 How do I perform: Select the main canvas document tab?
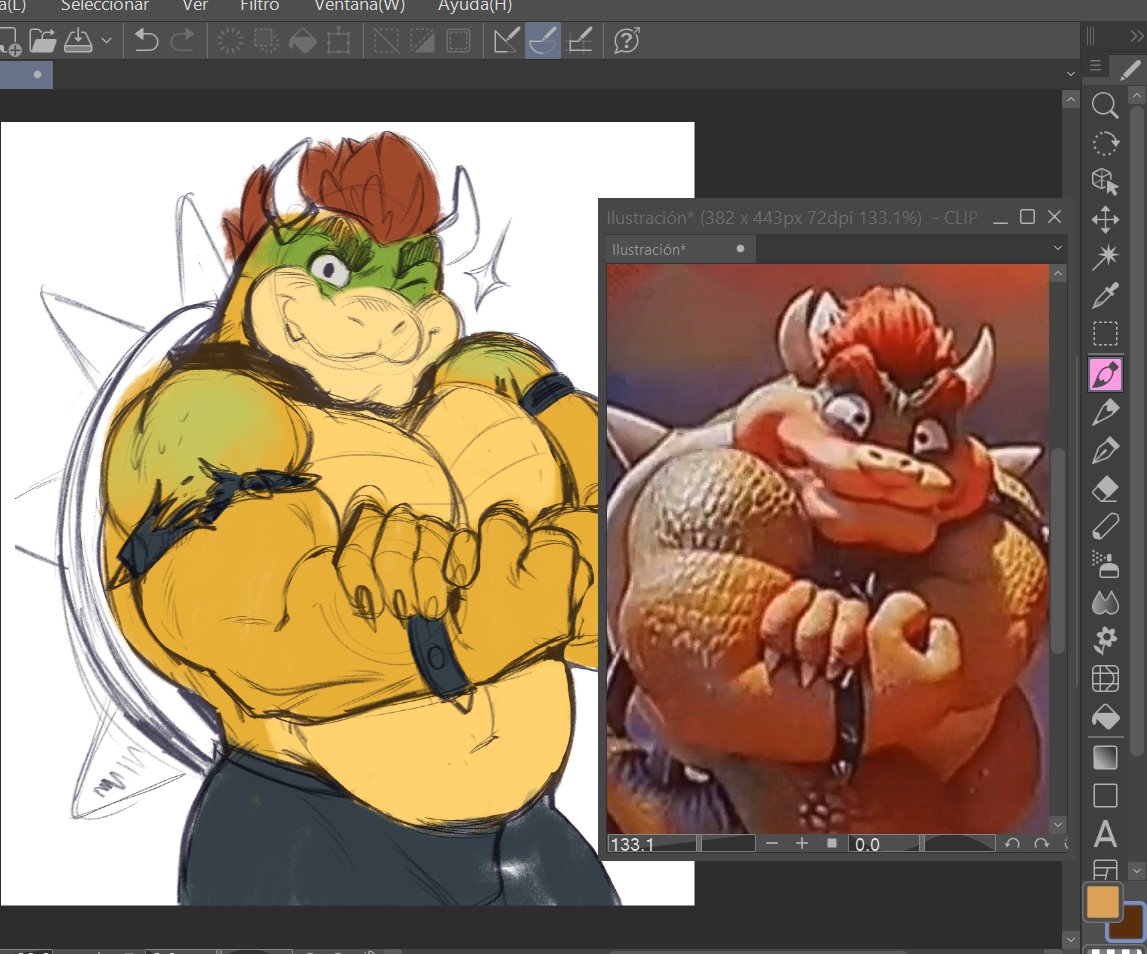click(26, 75)
